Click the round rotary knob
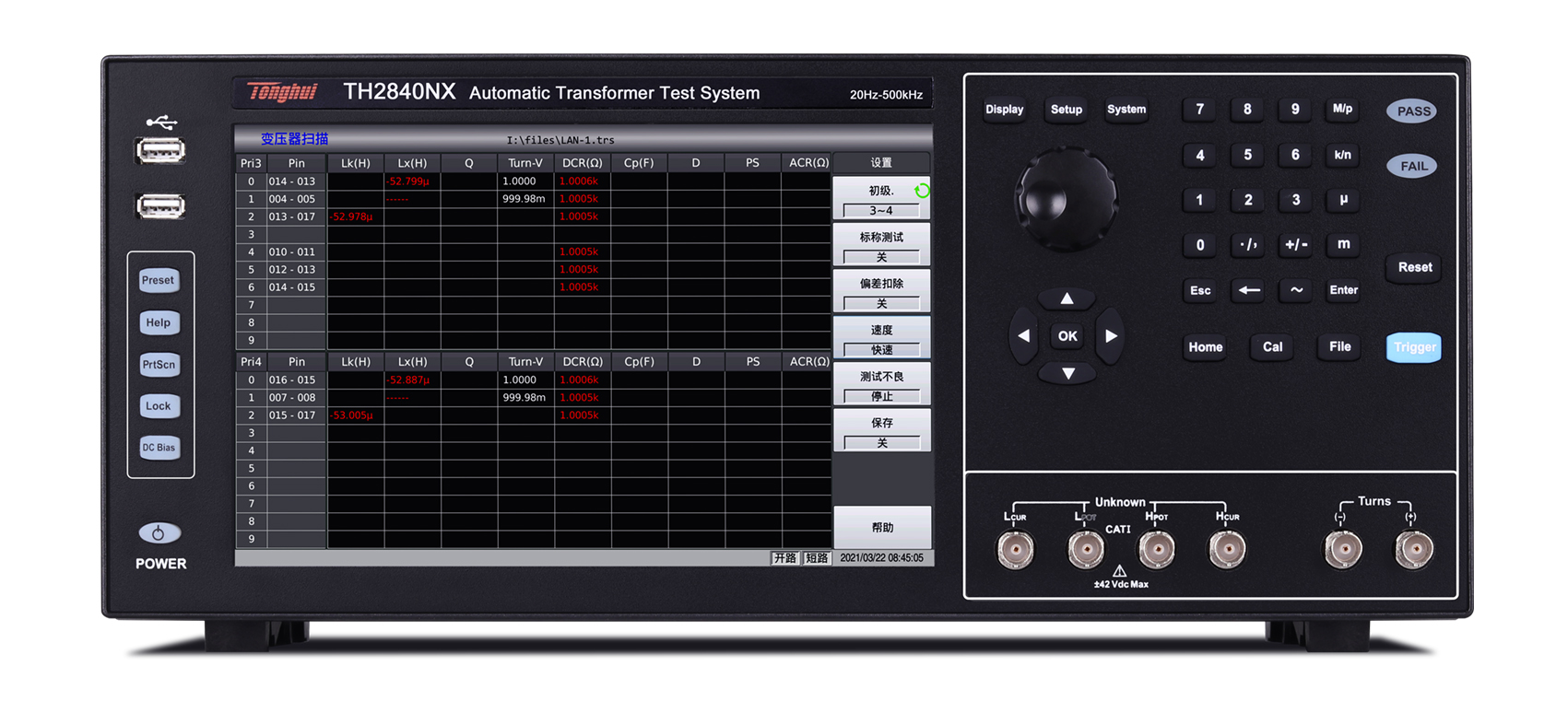This screenshot has width=1568, height=701. point(1066,200)
